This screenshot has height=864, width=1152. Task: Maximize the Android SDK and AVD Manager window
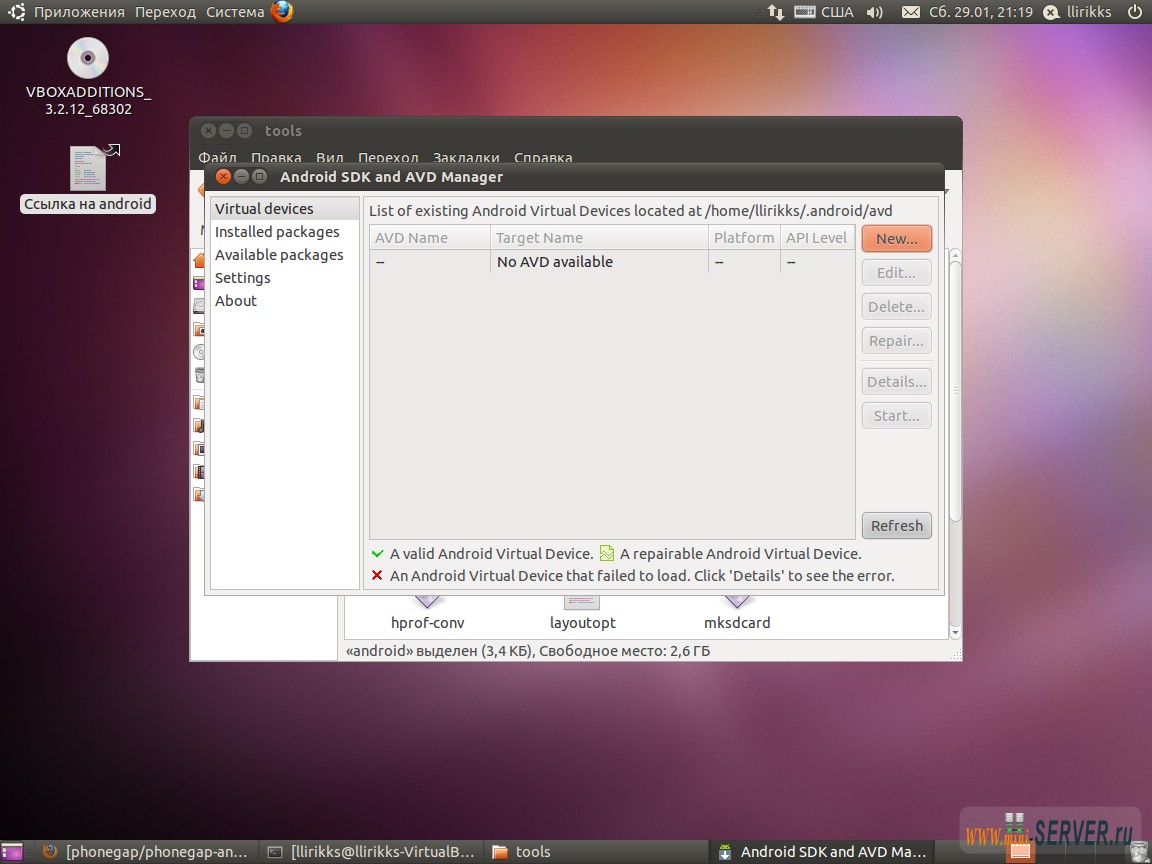click(x=259, y=176)
